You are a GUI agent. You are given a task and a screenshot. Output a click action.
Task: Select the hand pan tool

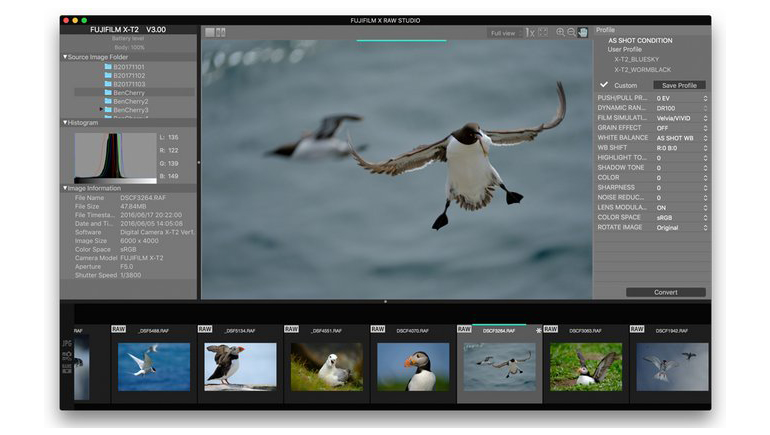583,33
